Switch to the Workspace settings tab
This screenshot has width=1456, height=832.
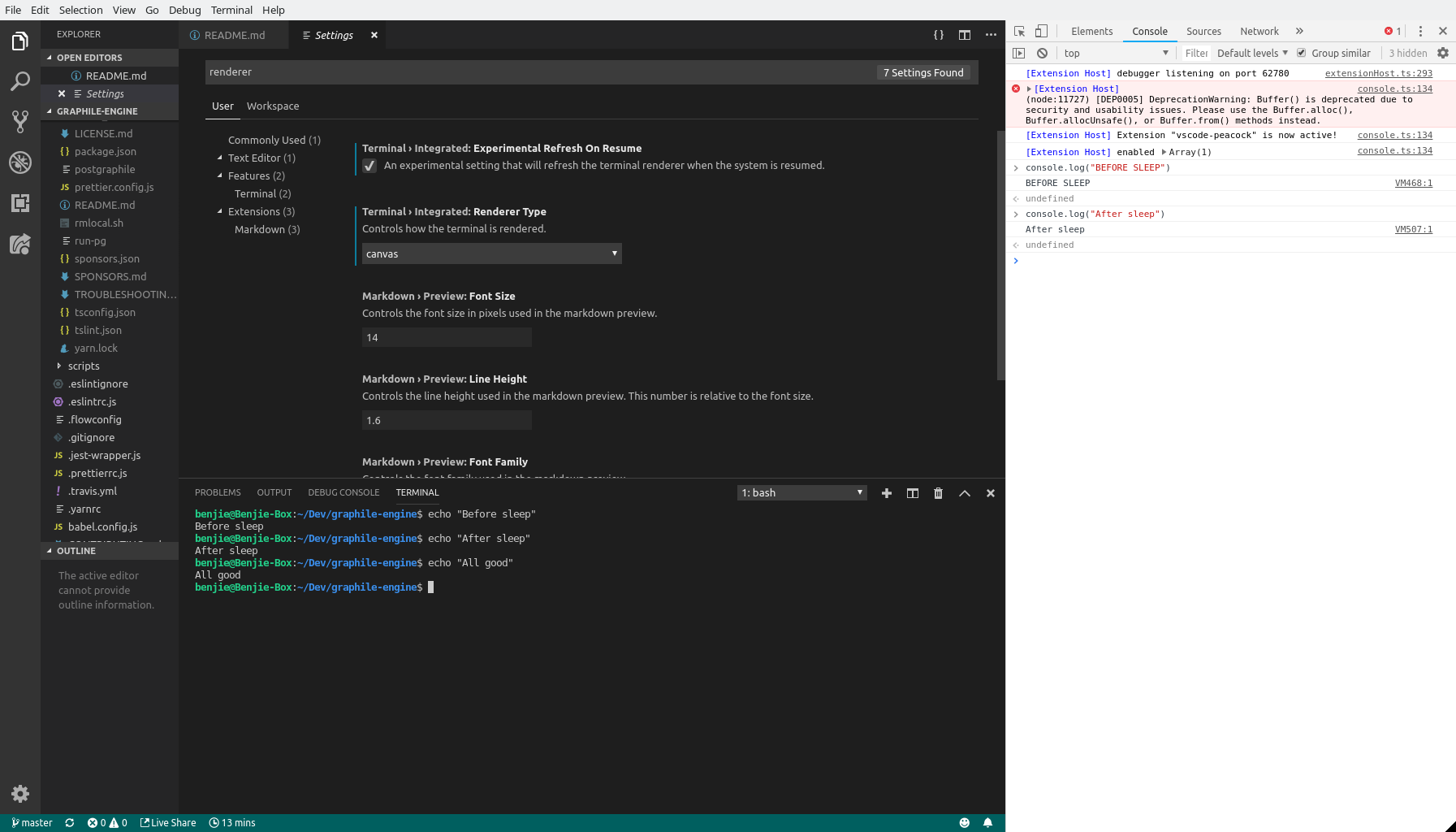(x=273, y=106)
